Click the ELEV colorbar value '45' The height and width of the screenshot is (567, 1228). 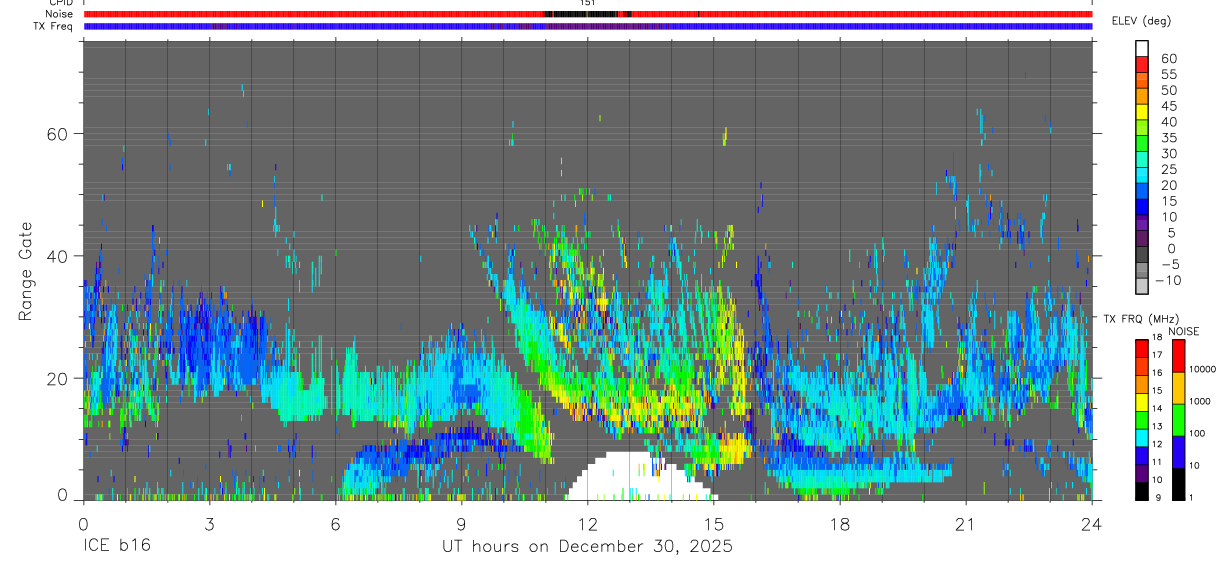pos(1168,106)
